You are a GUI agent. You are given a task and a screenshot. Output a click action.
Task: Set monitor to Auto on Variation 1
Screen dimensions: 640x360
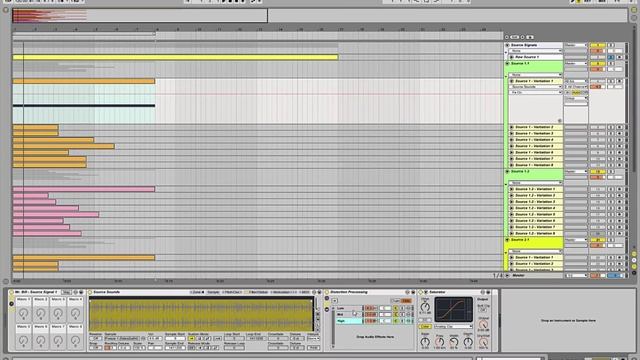point(576,93)
